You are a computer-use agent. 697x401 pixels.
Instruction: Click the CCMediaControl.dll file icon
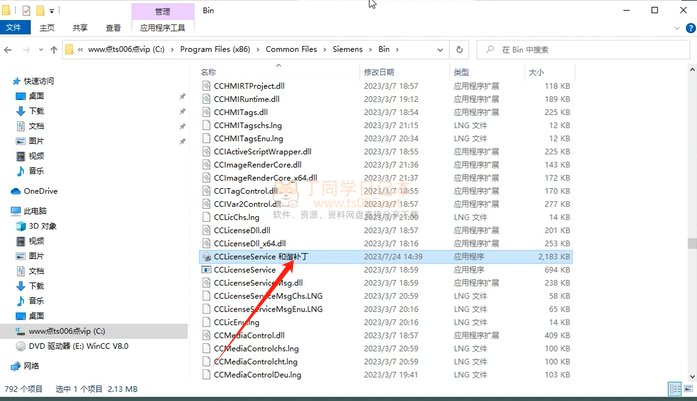pyautogui.click(x=206, y=335)
